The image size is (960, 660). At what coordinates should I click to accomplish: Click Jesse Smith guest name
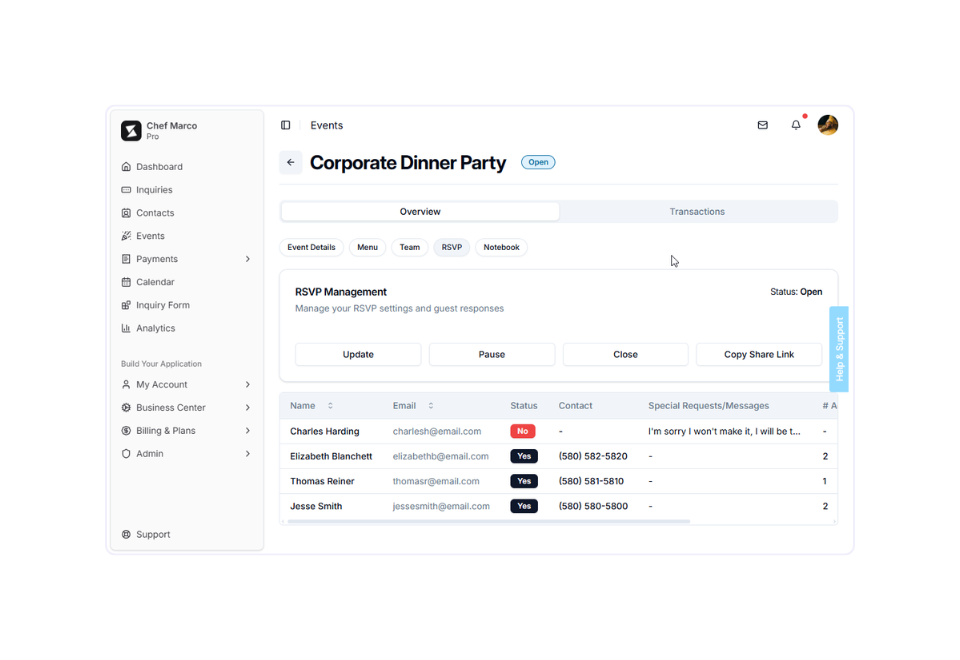pyautogui.click(x=316, y=506)
